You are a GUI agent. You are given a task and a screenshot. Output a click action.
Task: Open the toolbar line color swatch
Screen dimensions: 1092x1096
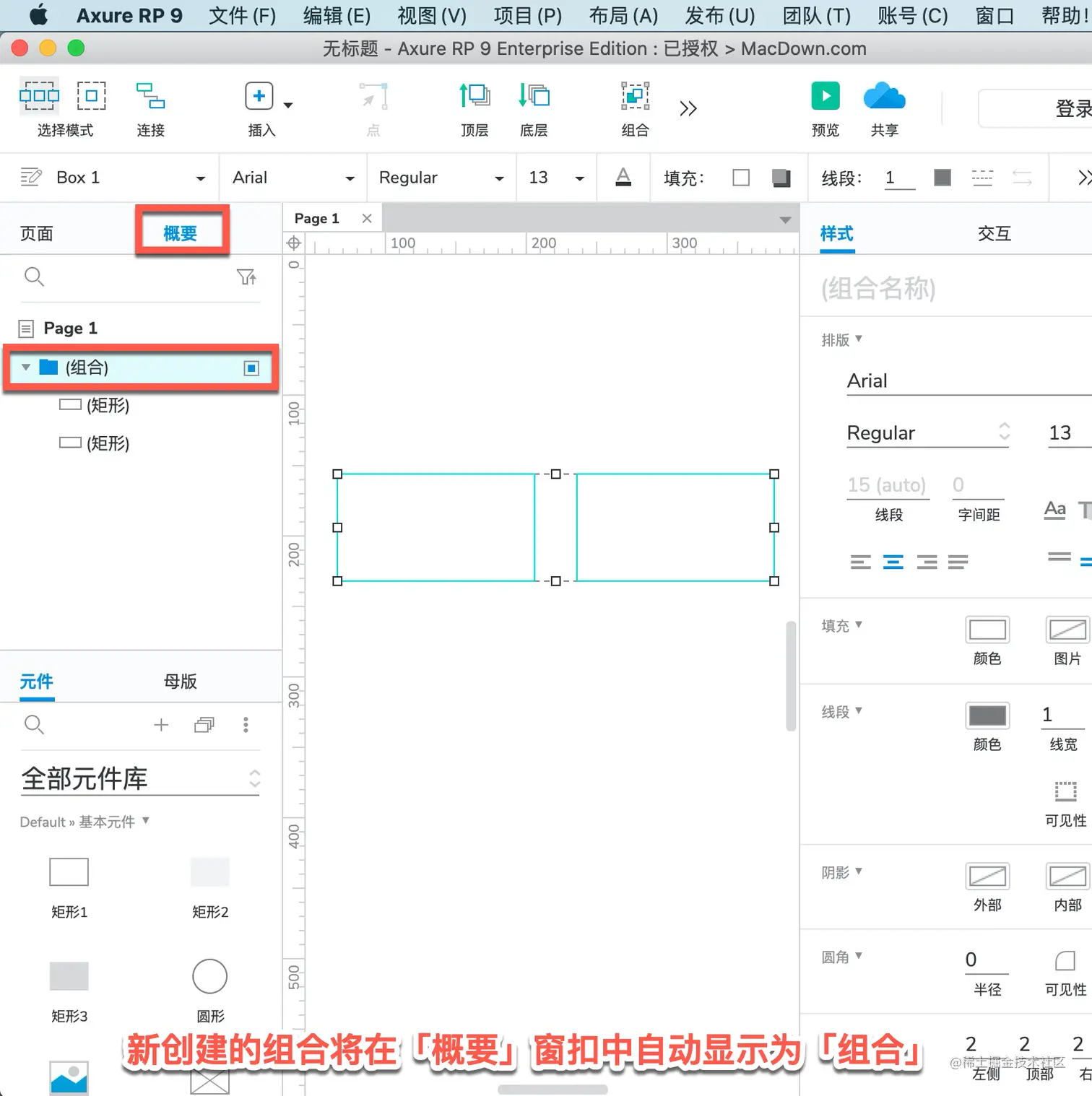tap(942, 178)
